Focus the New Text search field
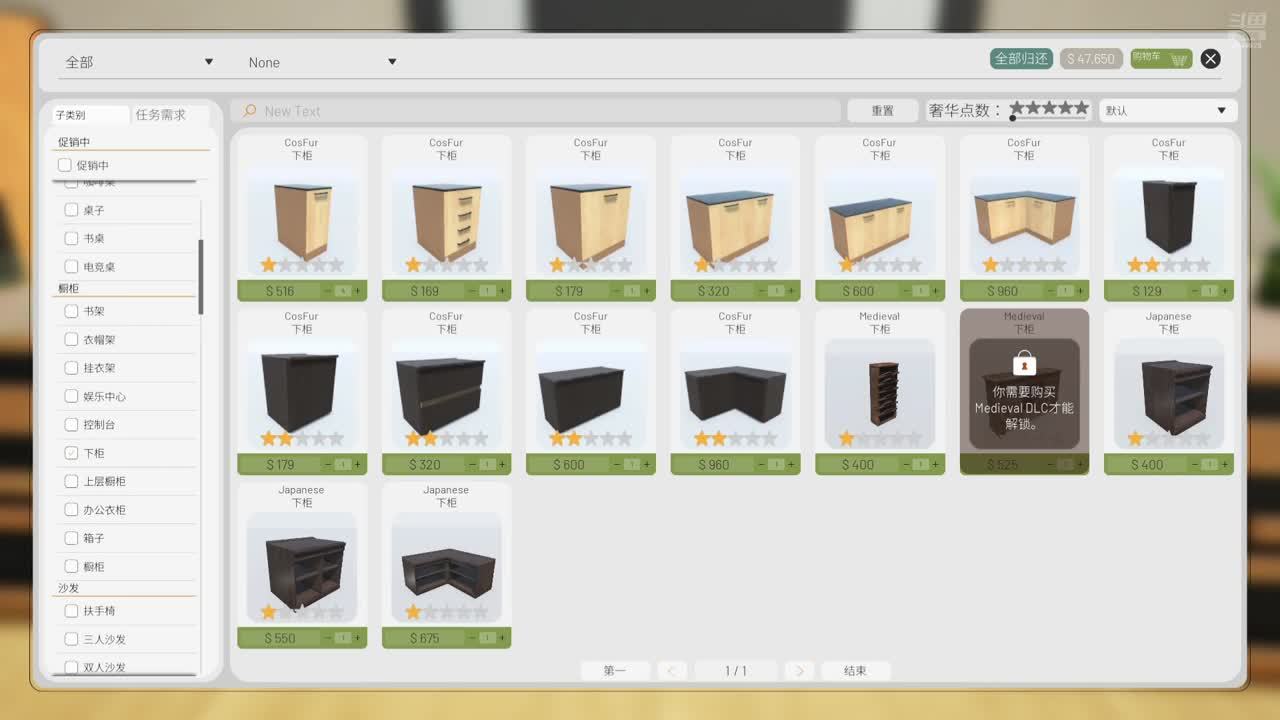The height and width of the screenshot is (720, 1280). [535, 111]
